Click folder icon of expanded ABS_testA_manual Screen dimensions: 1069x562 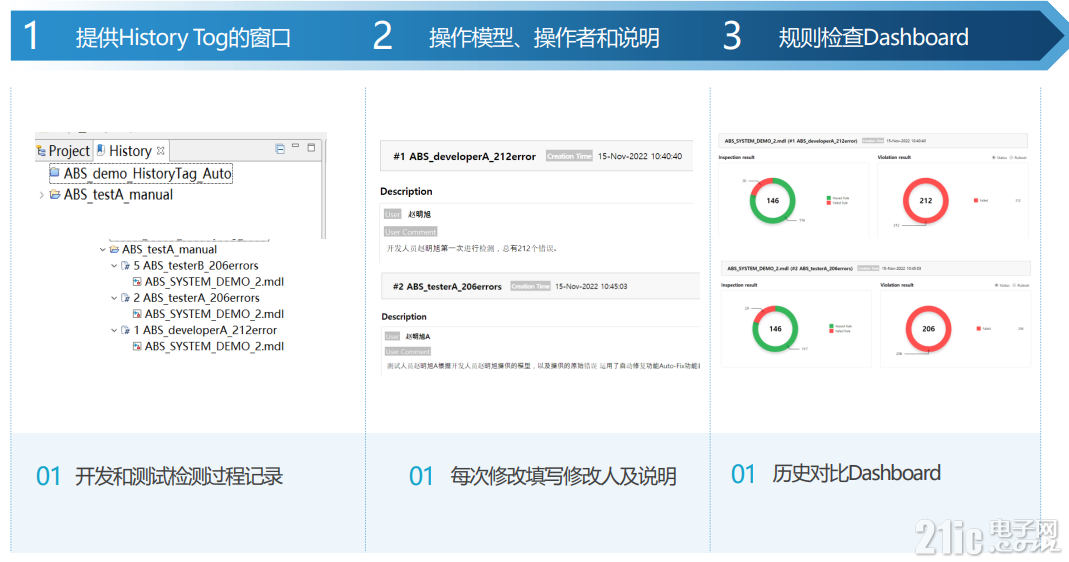coord(115,250)
